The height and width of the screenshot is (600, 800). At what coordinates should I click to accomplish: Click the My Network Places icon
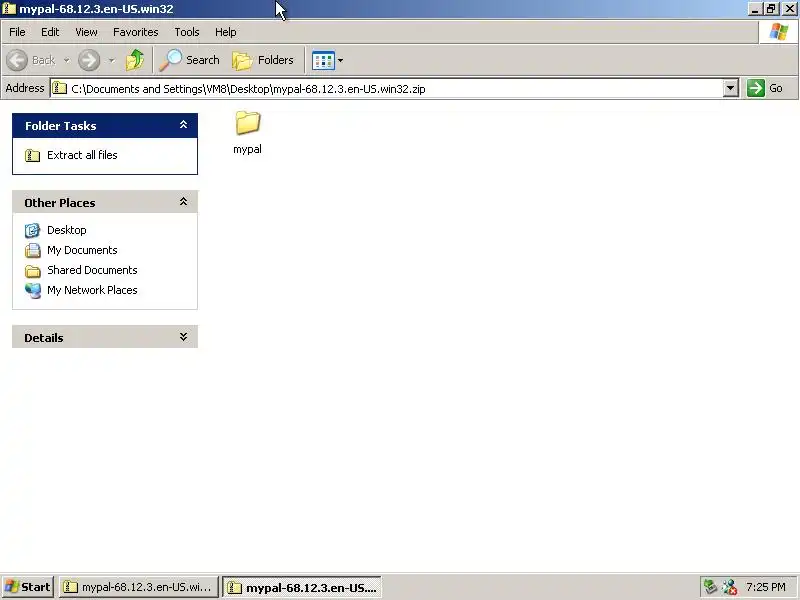tap(33, 290)
